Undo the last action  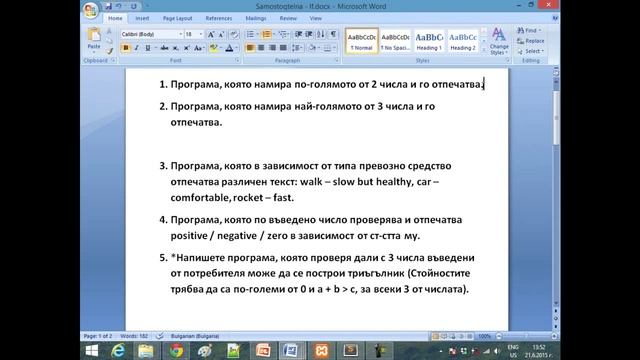click(119, 6)
